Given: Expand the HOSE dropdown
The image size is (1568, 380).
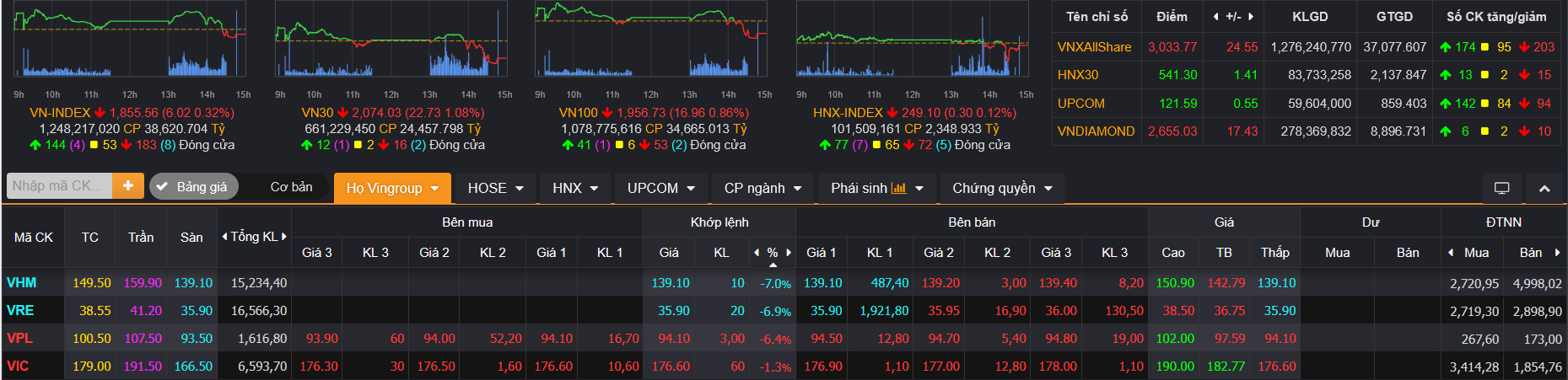Looking at the screenshot, I should coord(496,189).
